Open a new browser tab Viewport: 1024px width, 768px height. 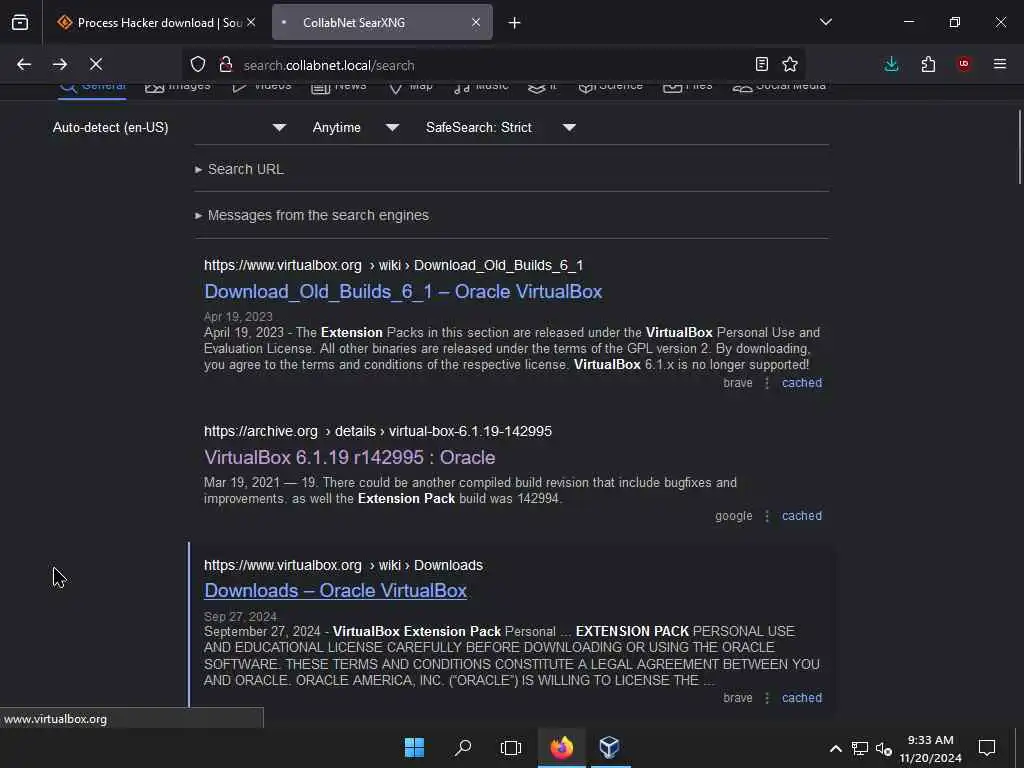515,23
